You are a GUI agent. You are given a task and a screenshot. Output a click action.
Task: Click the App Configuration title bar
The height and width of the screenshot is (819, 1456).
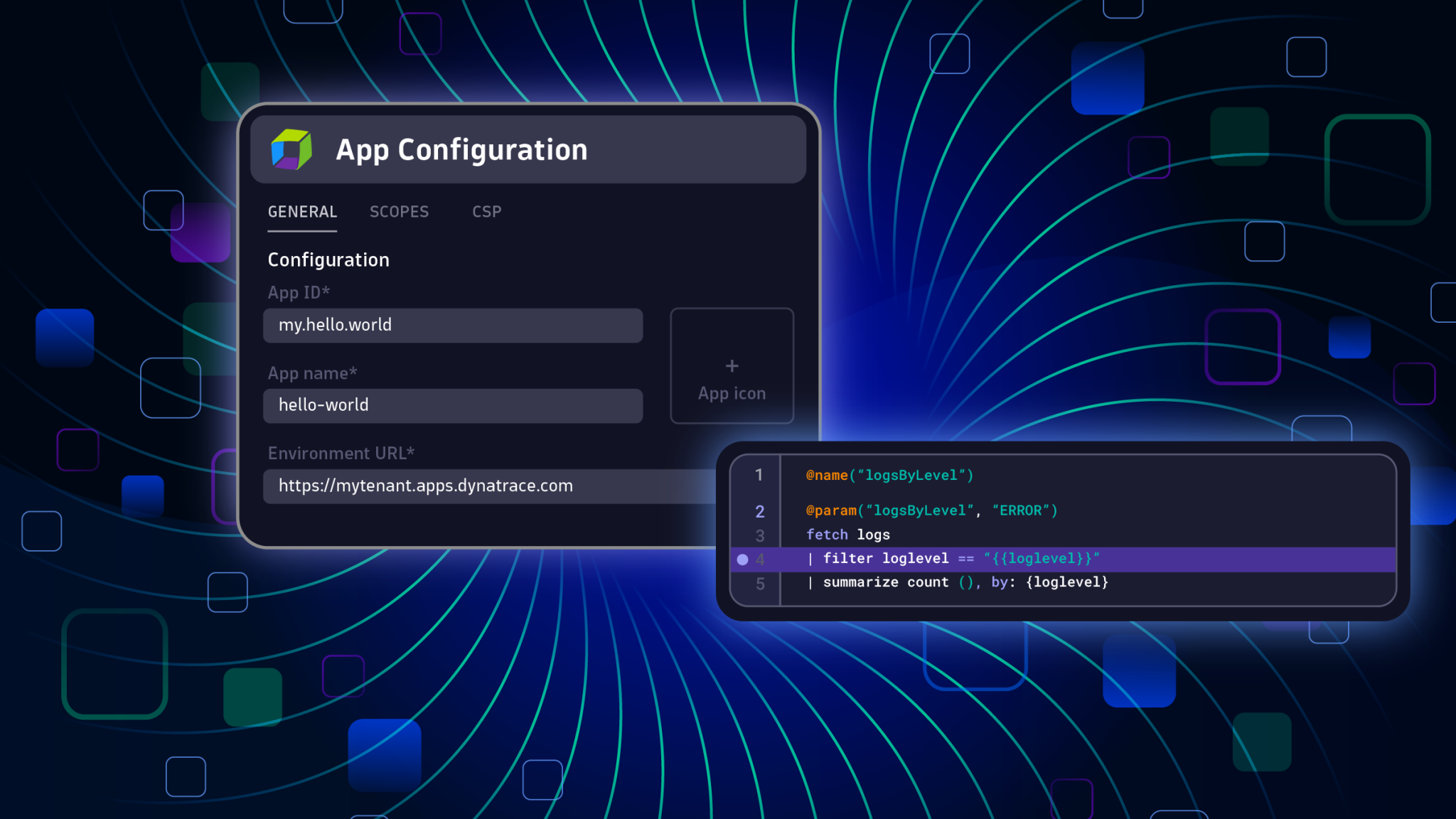(530, 149)
